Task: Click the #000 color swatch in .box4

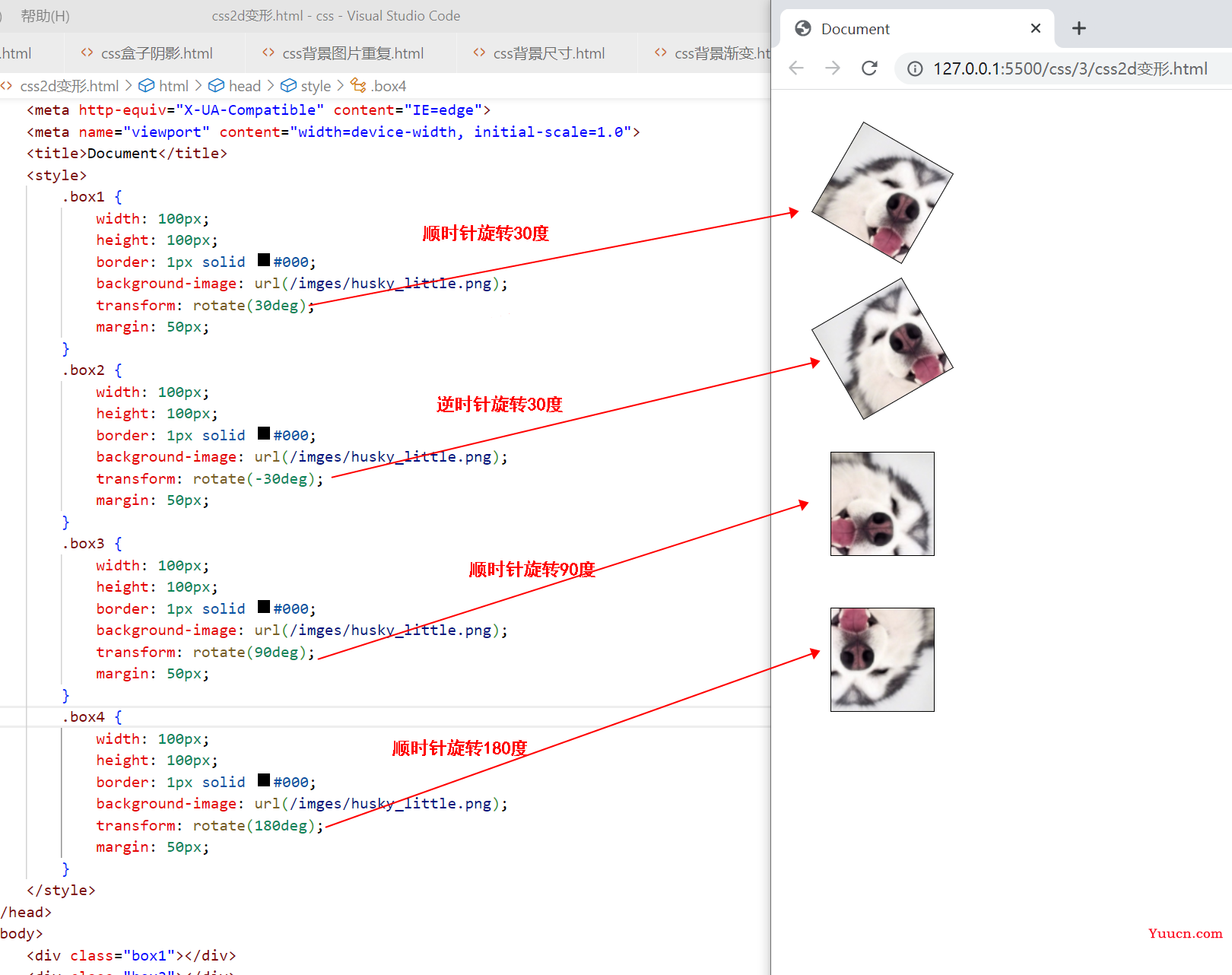Action: pyautogui.click(x=264, y=780)
